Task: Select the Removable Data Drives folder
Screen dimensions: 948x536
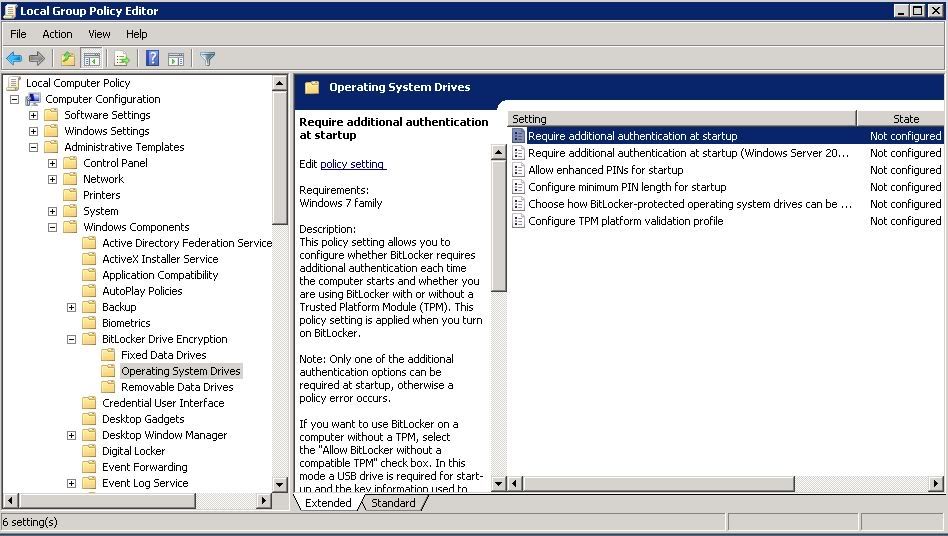Action: click(x=177, y=387)
